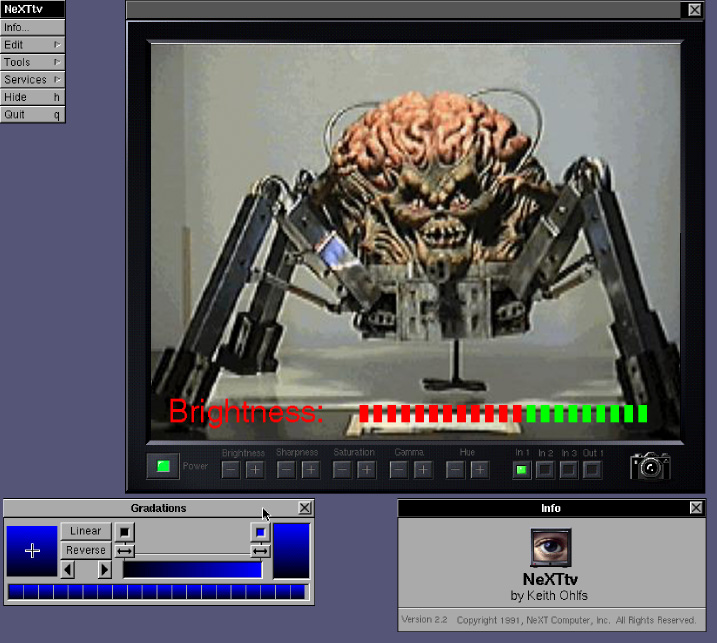
Task: Toggle the green Power button
Action: 163,466
